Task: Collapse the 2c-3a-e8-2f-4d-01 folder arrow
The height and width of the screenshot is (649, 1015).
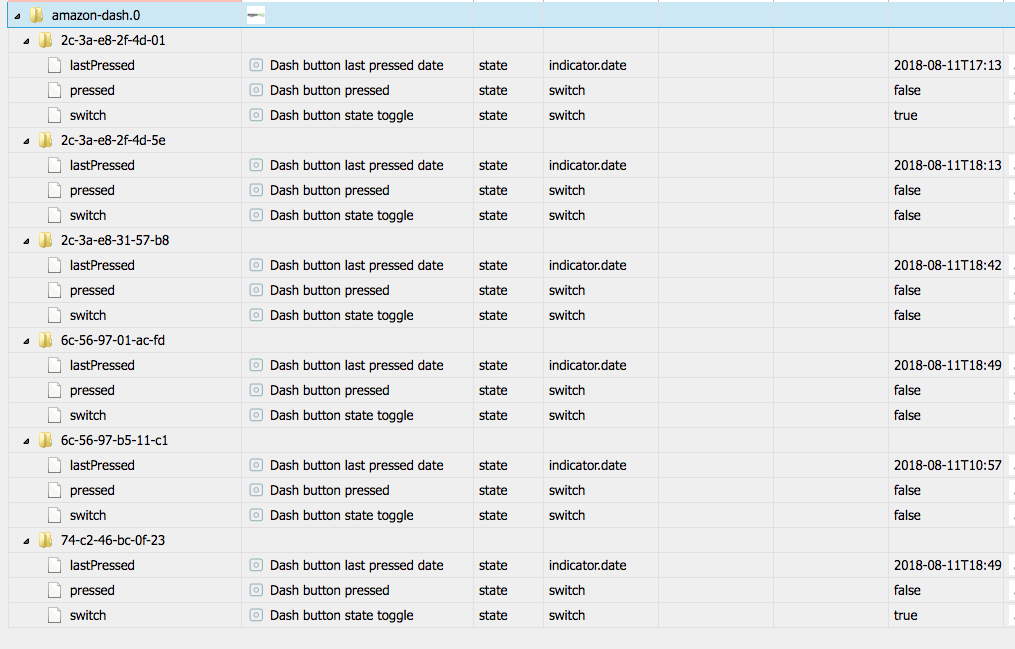Action: 27,41
